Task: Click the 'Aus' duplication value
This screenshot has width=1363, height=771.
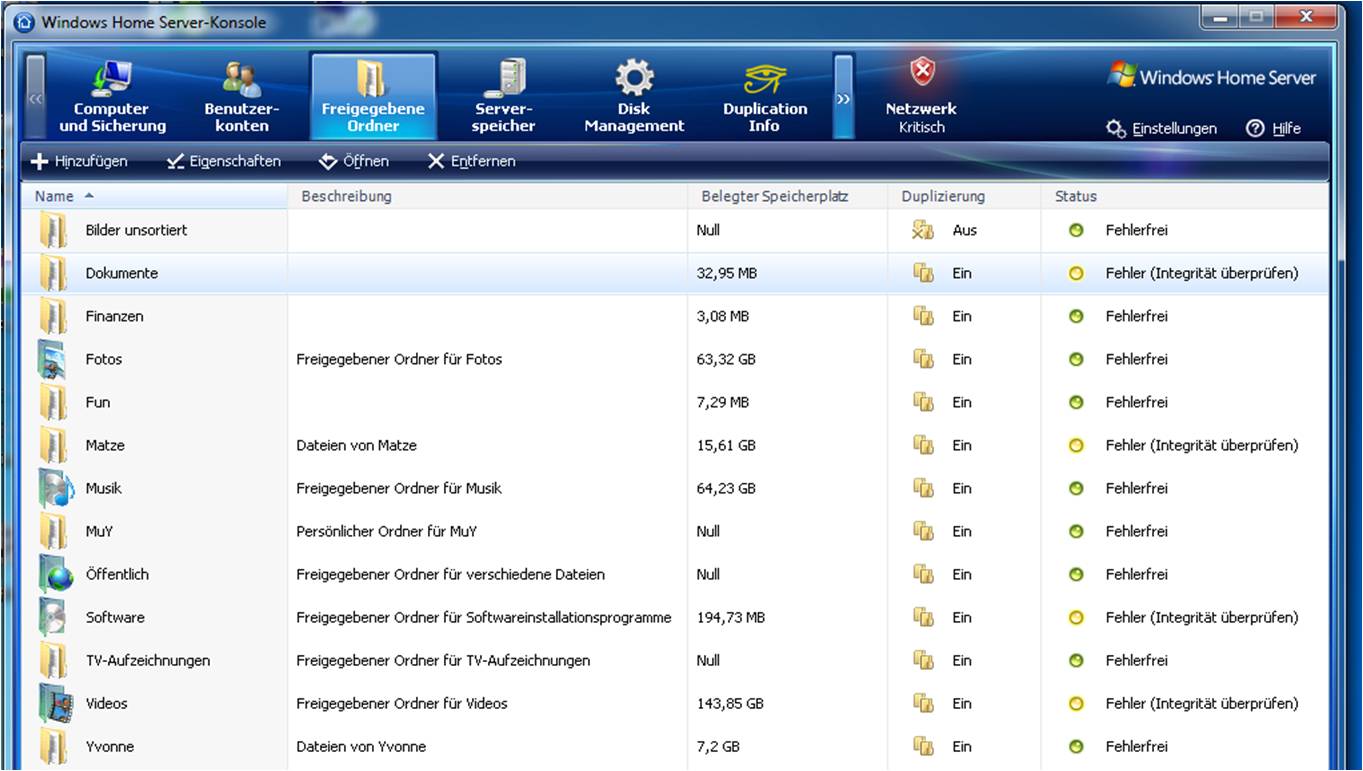Action: click(x=964, y=230)
